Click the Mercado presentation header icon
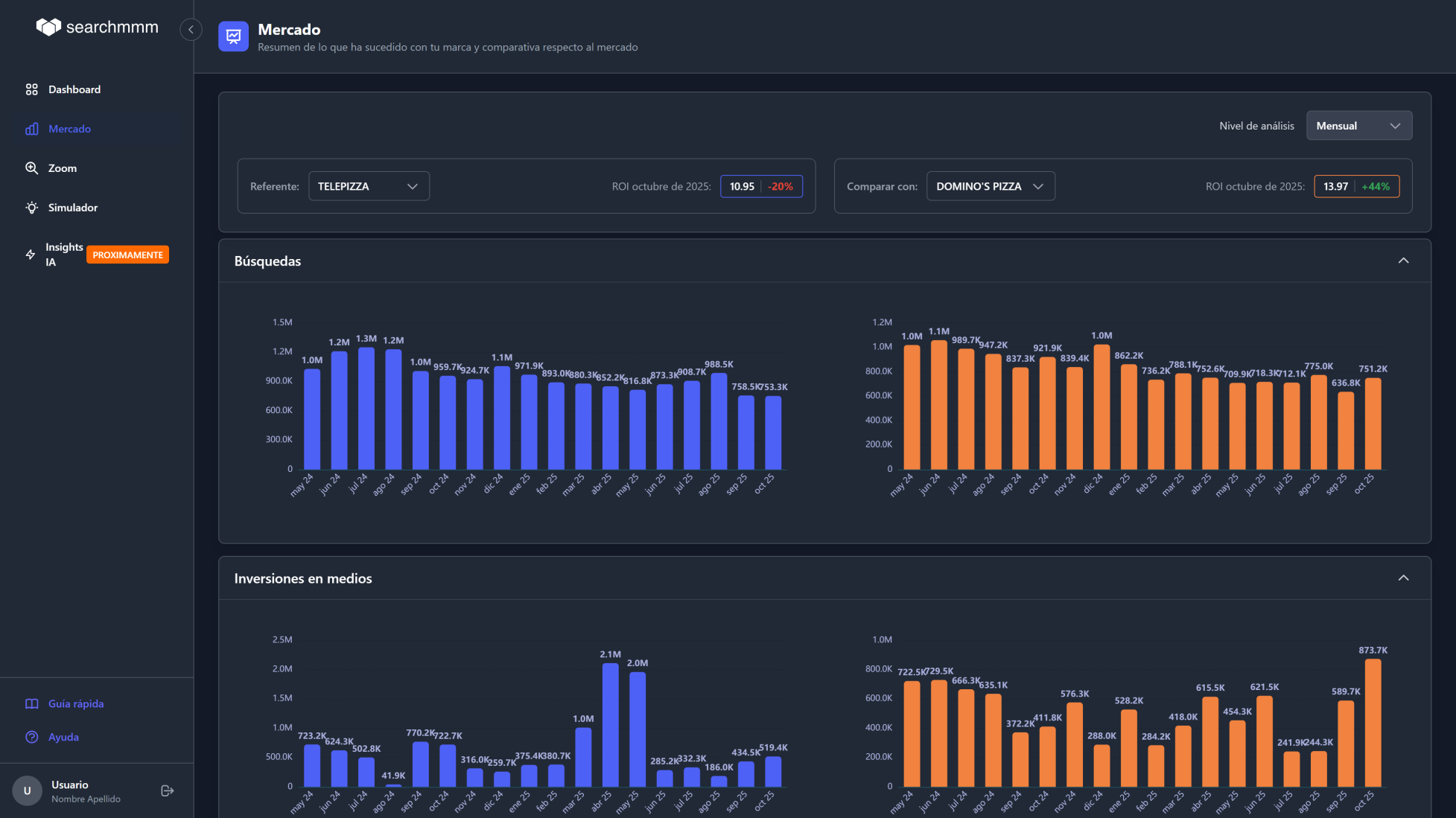The image size is (1456, 818). [233, 36]
